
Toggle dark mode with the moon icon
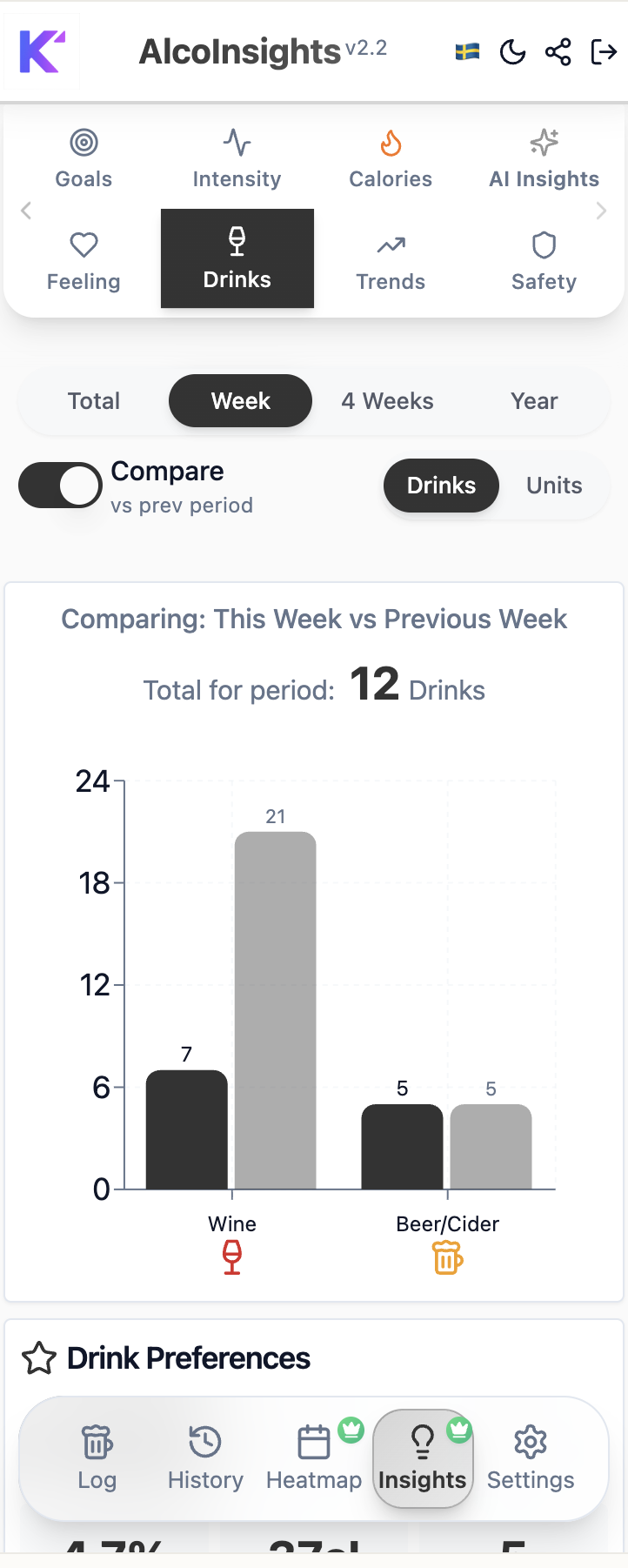(513, 51)
